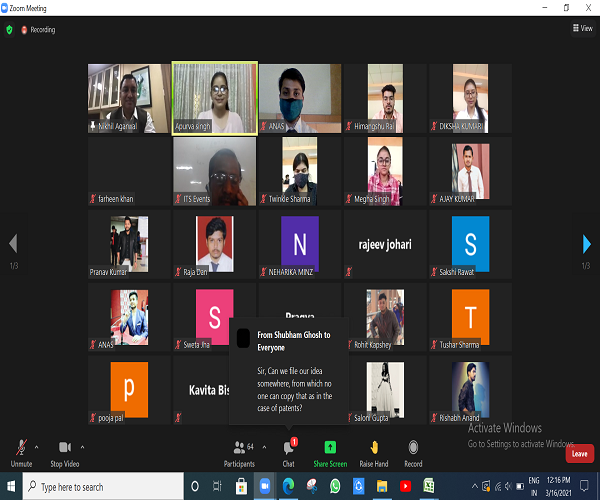This screenshot has height=500, width=600.
Task: Select DIKSHA KUMARI's video tile
Action: point(470,98)
